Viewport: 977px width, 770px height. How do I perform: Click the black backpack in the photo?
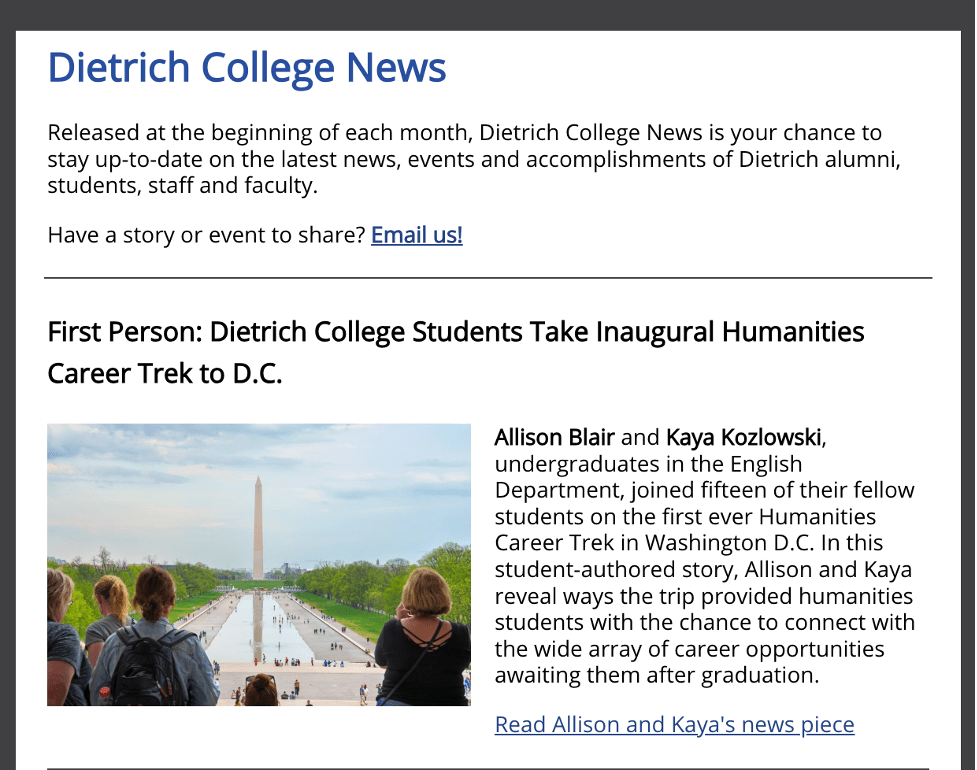pos(148,667)
